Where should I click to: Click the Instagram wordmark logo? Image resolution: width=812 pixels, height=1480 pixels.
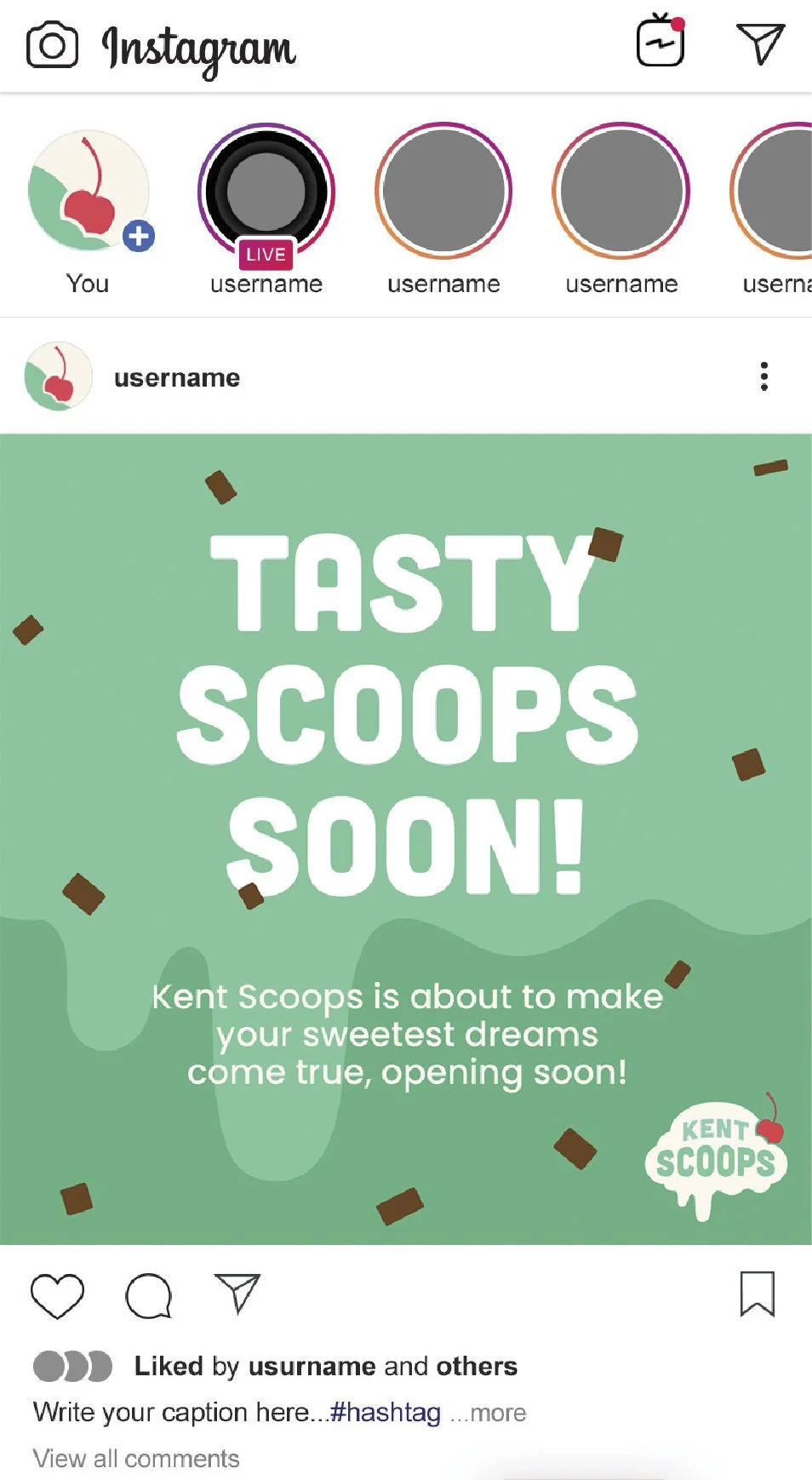[x=198, y=49]
